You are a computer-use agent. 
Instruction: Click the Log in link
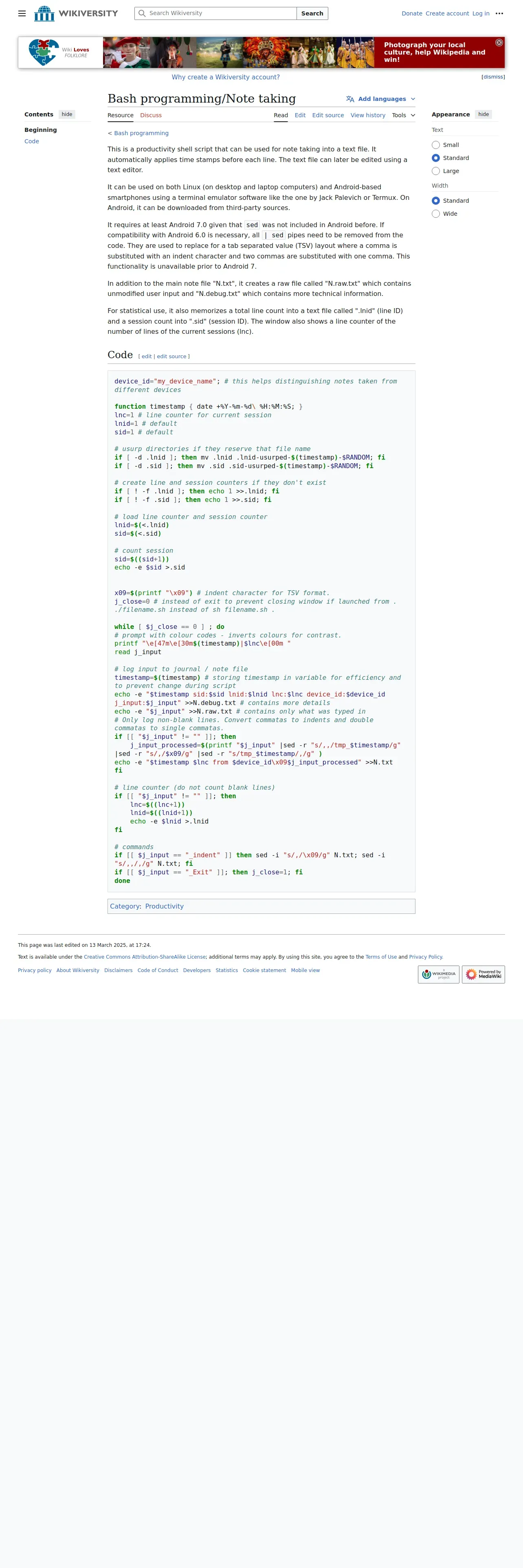(481, 13)
